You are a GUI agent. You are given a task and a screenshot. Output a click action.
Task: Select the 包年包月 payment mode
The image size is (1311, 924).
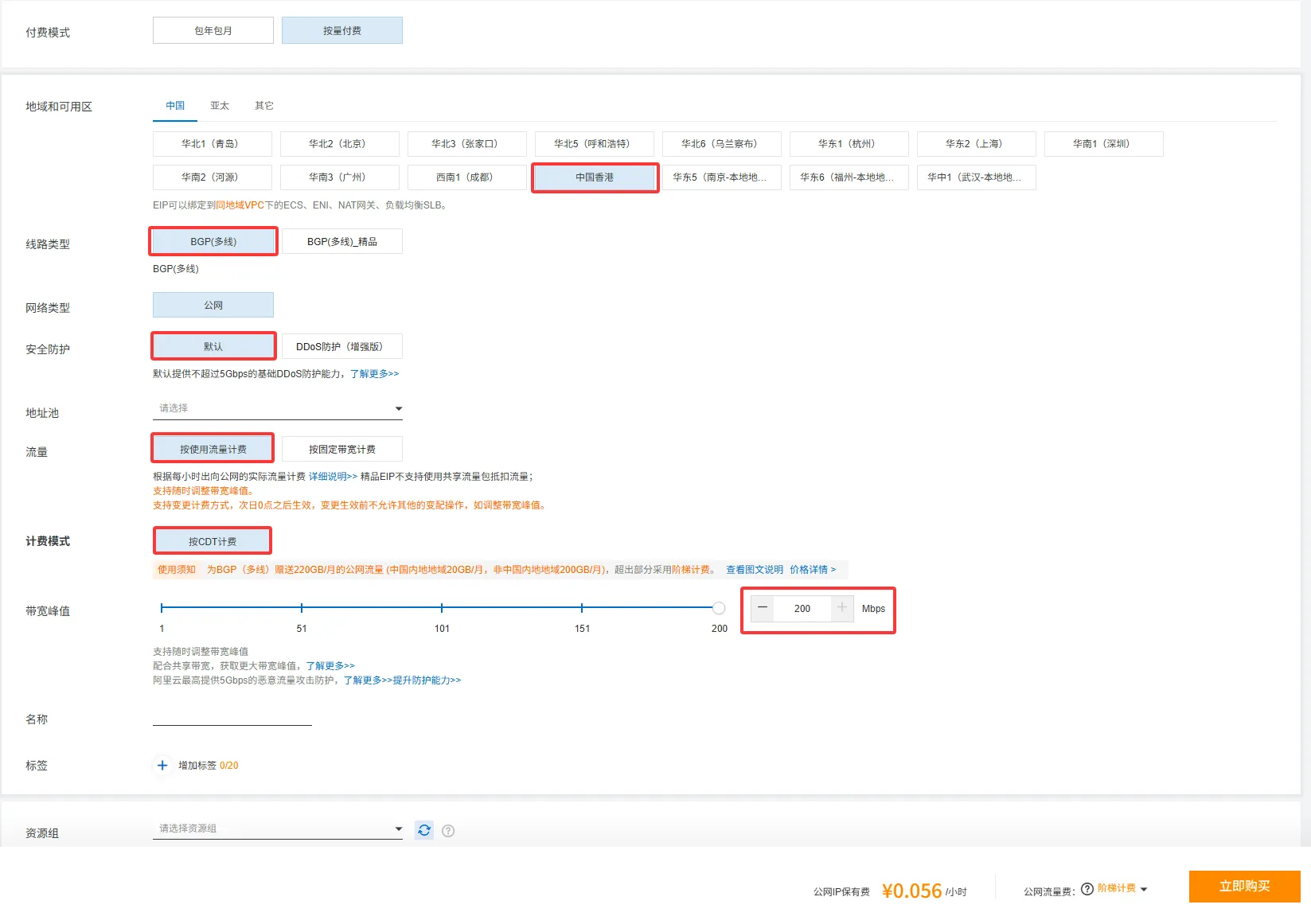click(x=213, y=31)
